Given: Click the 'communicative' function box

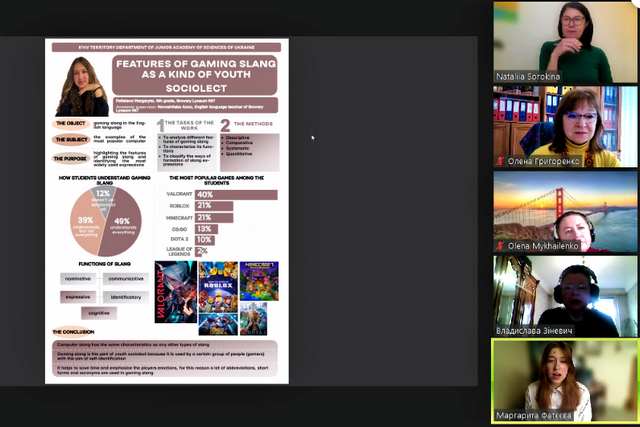Looking at the screenshot, I should (127, 279).
